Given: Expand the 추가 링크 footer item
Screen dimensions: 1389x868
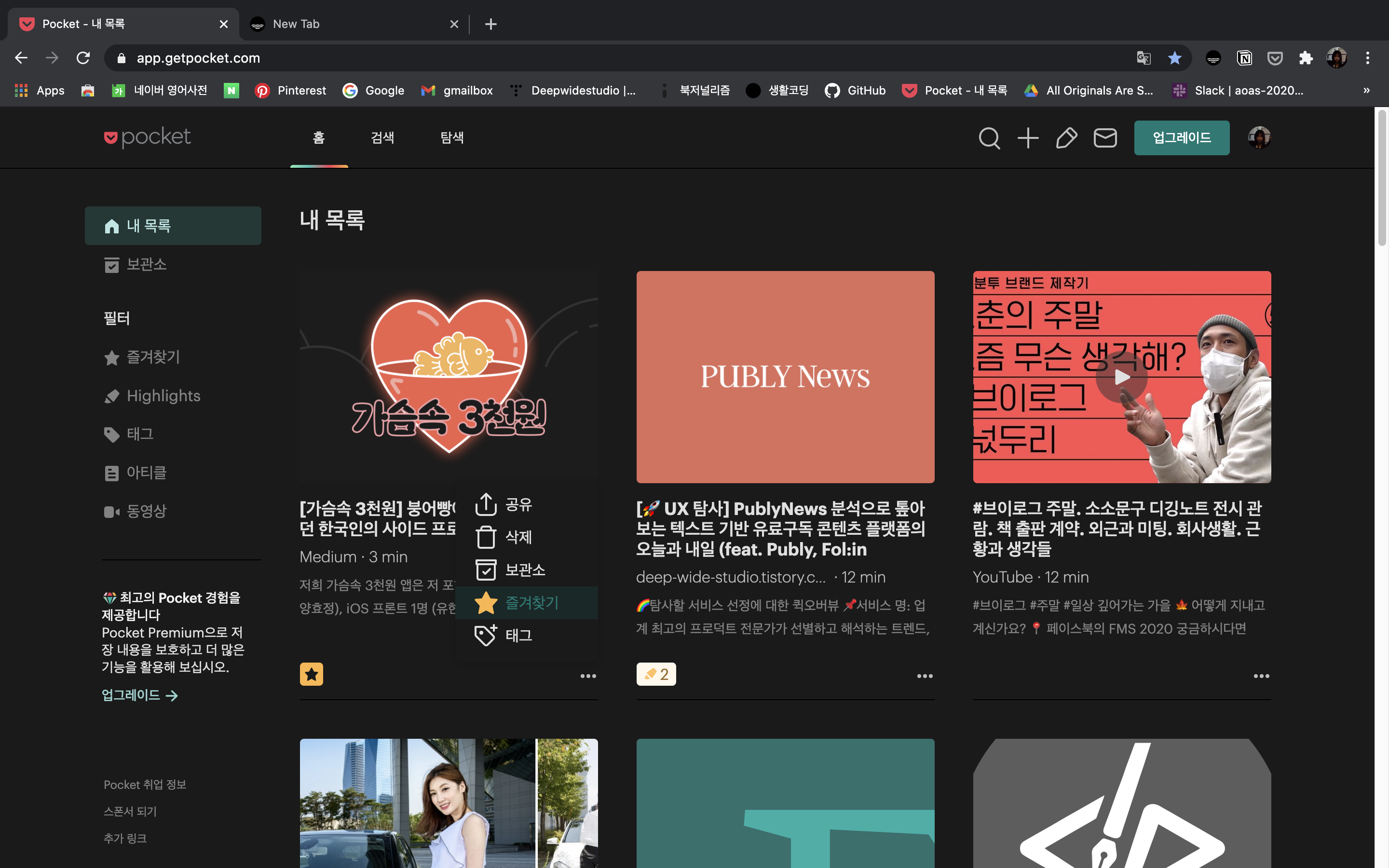Looking at the screenshot, I should 125,838.
